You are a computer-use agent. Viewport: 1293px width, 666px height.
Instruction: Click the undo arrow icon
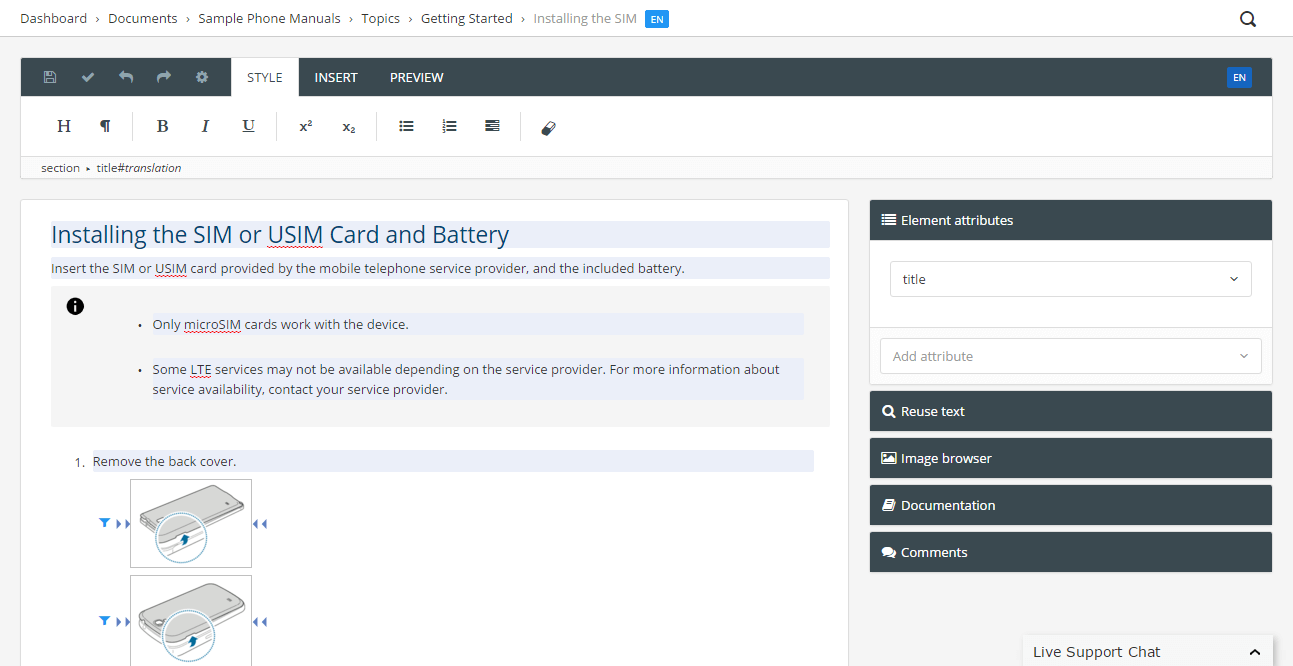(126, 77)
